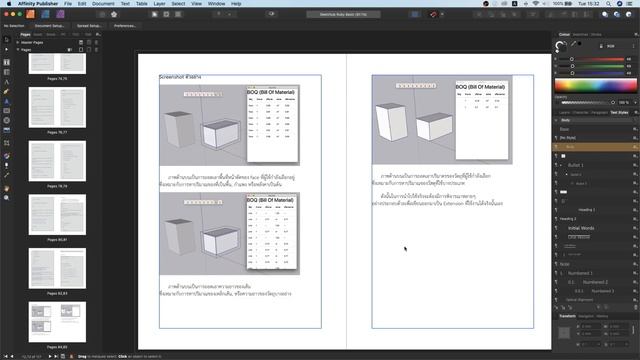The height and width of the screenshot is (360, 640).
Task: Open Text Styles panel options menu
Action: [x=636, y=112]
